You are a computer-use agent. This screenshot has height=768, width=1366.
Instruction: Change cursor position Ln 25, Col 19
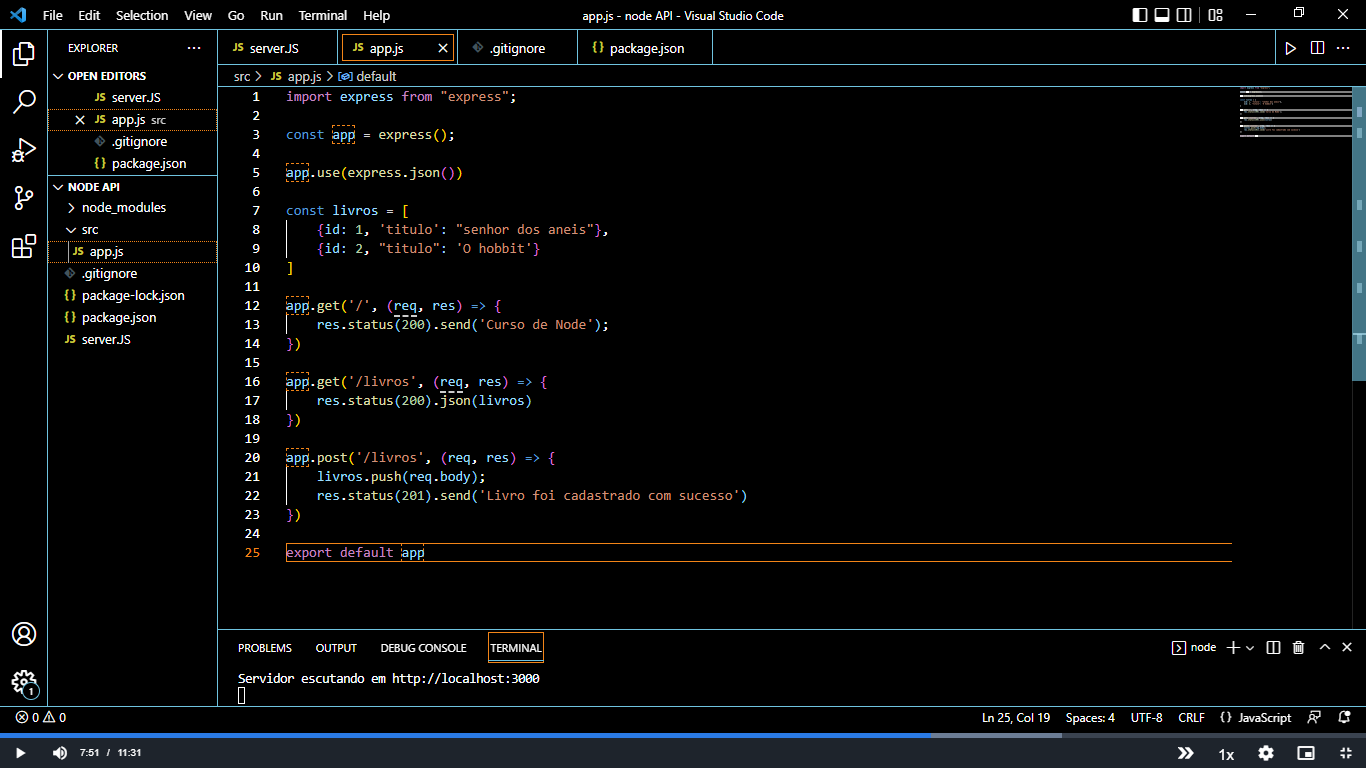(1016, 717)
